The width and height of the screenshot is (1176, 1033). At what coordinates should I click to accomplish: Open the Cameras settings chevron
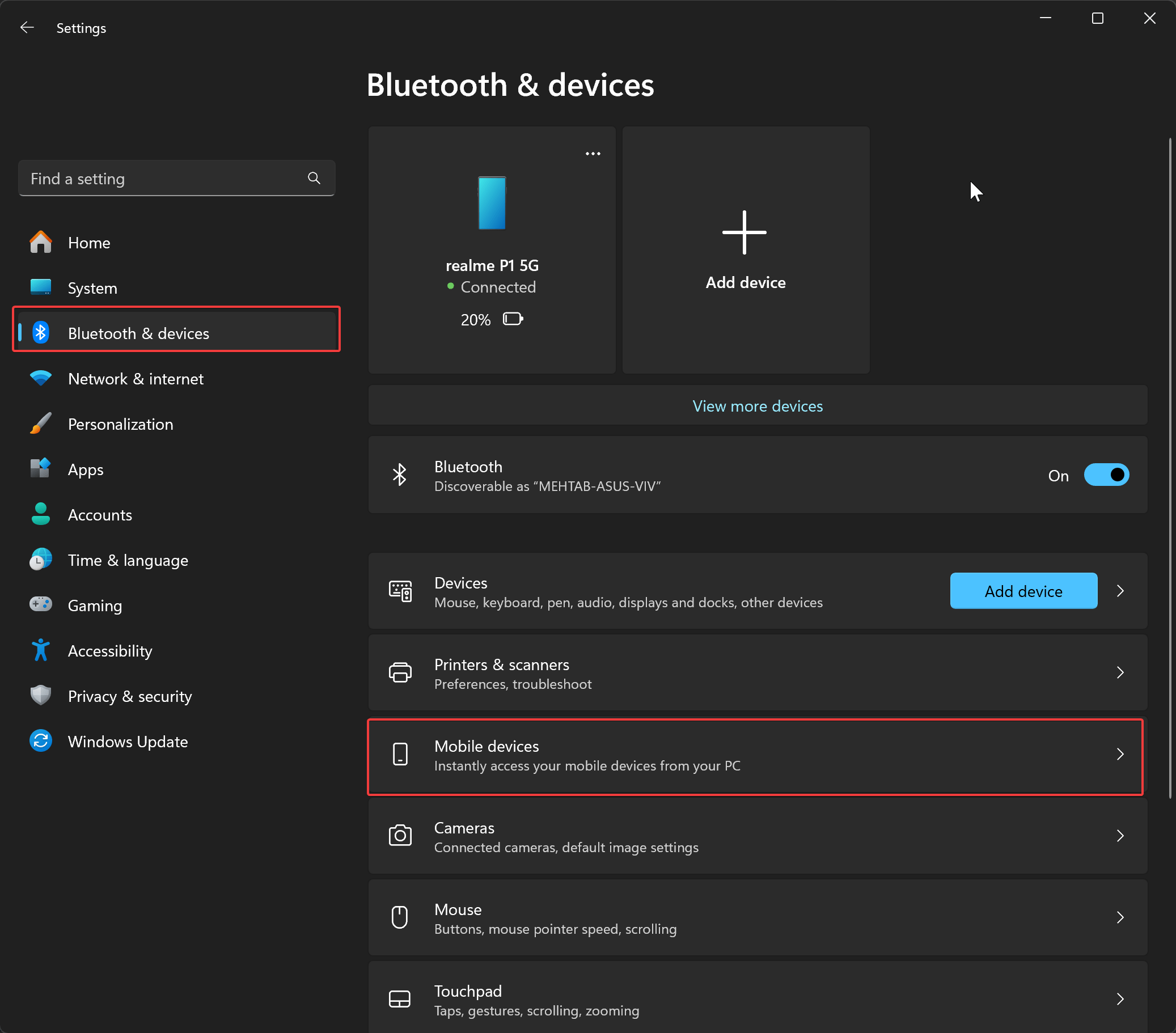1120,836
